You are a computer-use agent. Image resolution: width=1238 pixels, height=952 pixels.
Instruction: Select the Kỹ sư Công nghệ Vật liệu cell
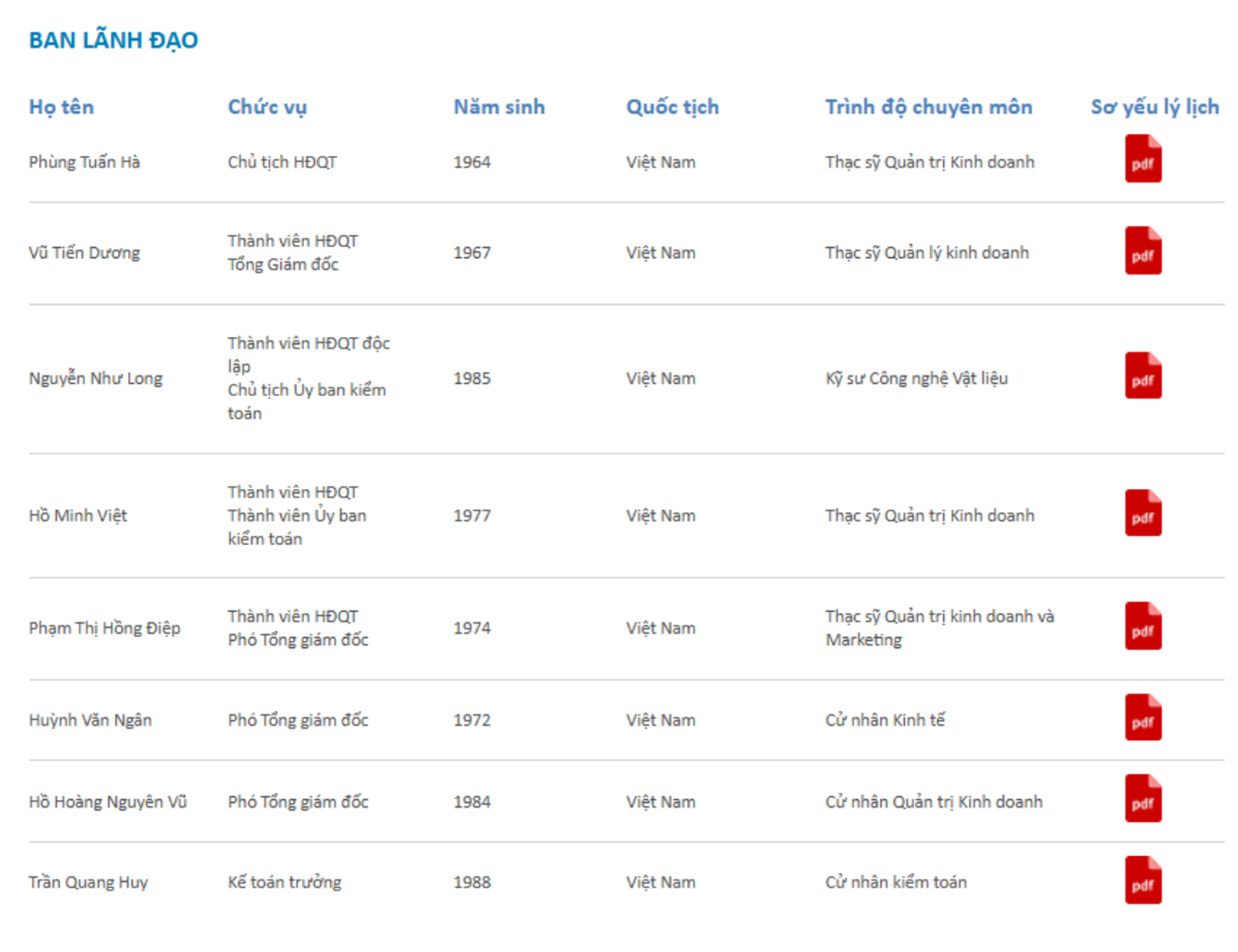(x=917, y=379)
